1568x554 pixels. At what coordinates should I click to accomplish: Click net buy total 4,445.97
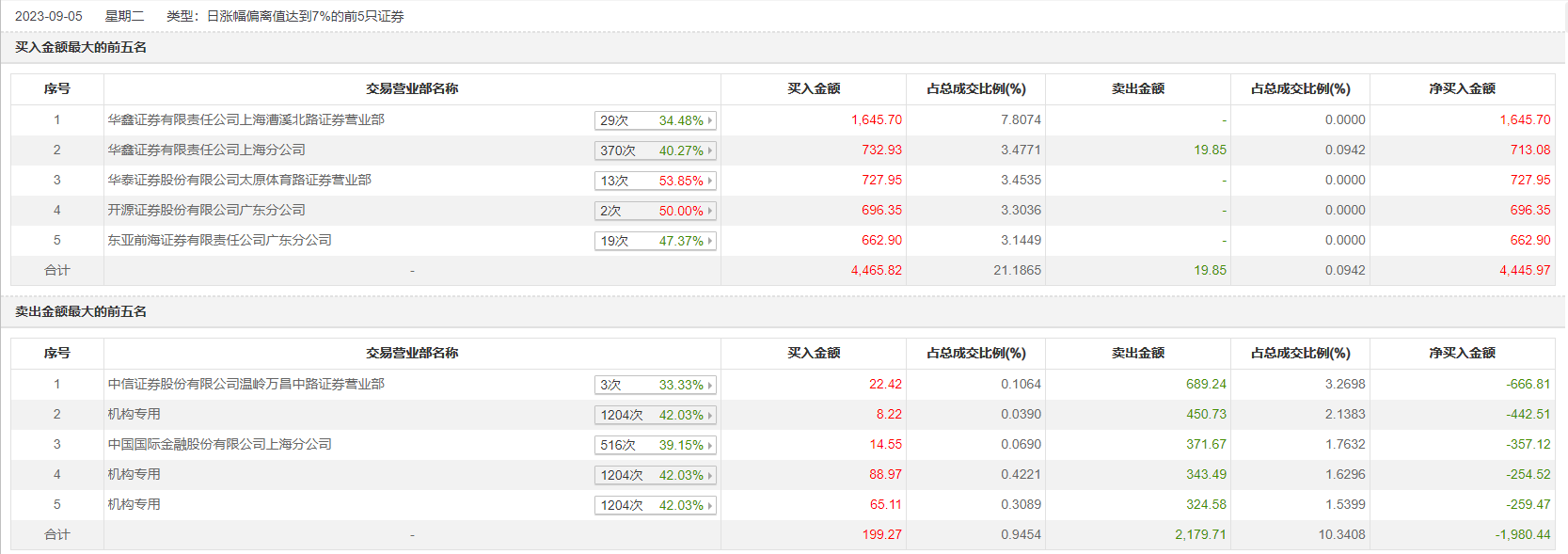[x=1525, y=270]
